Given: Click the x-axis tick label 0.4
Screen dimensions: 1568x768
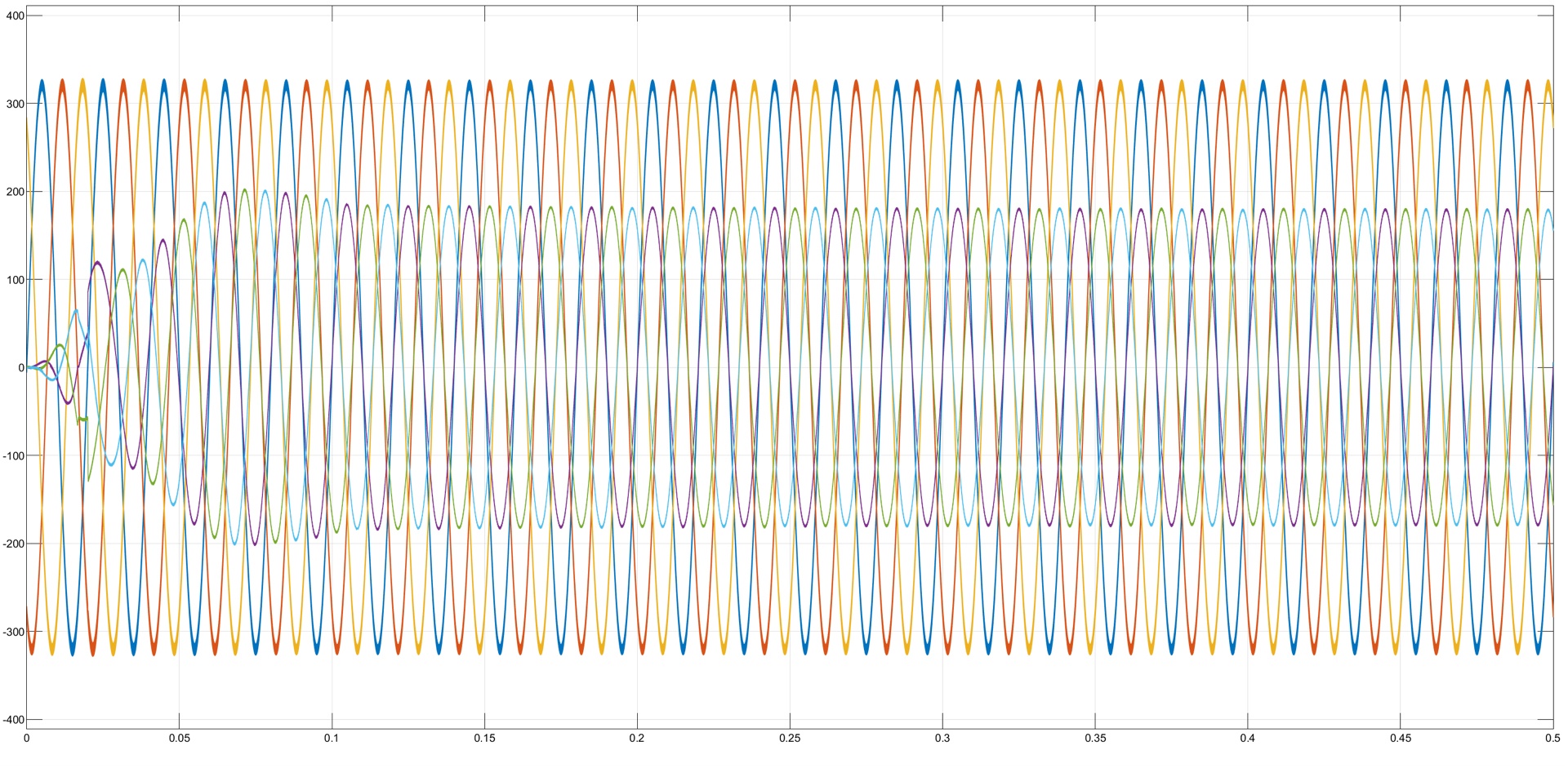Looking at the screenshot, I should click(x=1248, y=739).
